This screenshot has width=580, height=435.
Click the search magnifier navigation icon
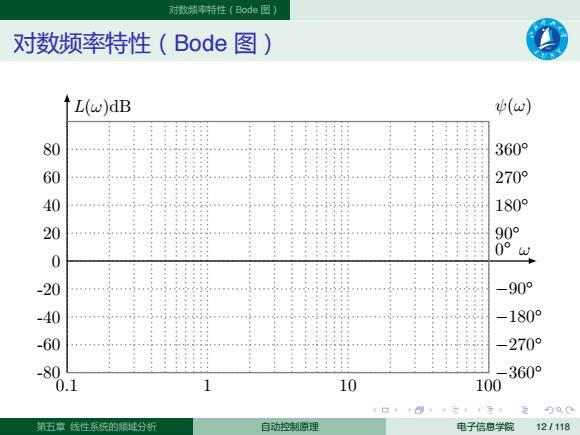[560, 410]
